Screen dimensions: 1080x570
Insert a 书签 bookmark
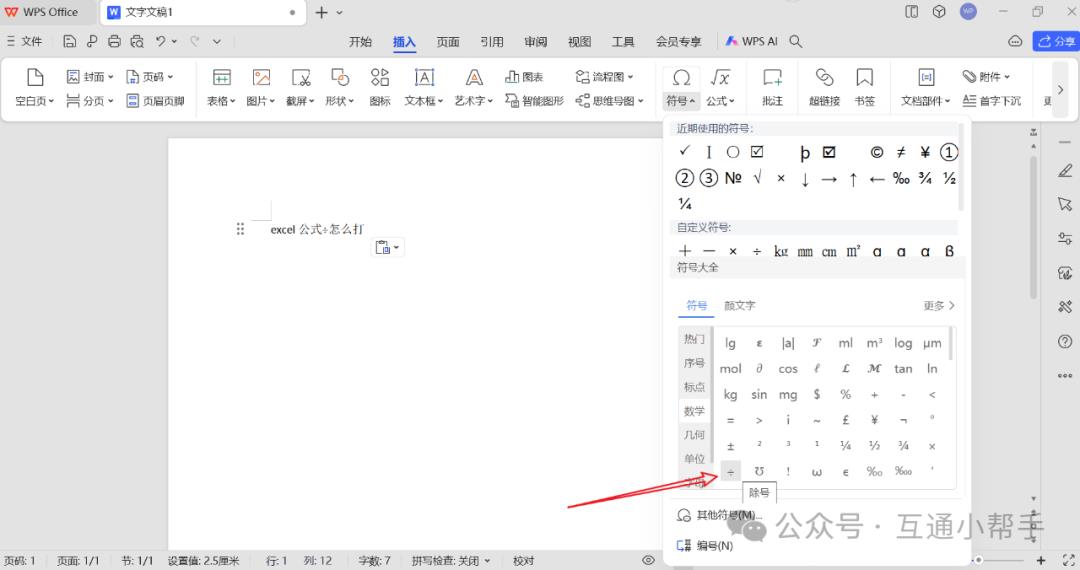[x=864, y=87]
